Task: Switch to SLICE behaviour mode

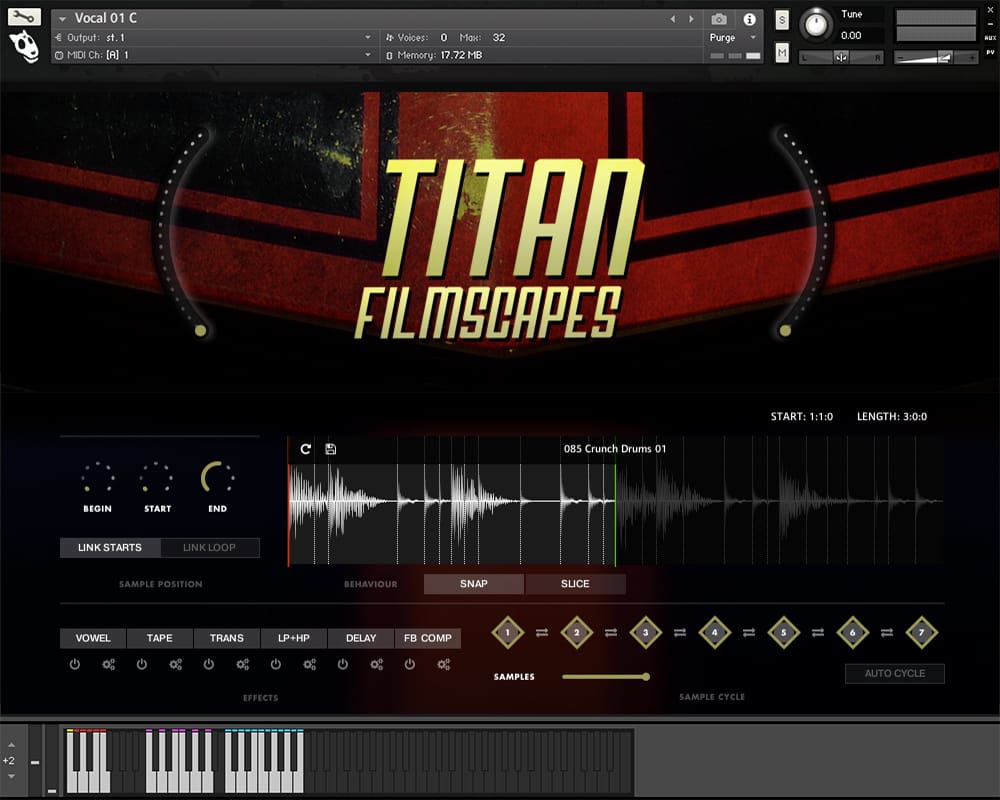Action: pyautogui.click(x=575, y=584)
